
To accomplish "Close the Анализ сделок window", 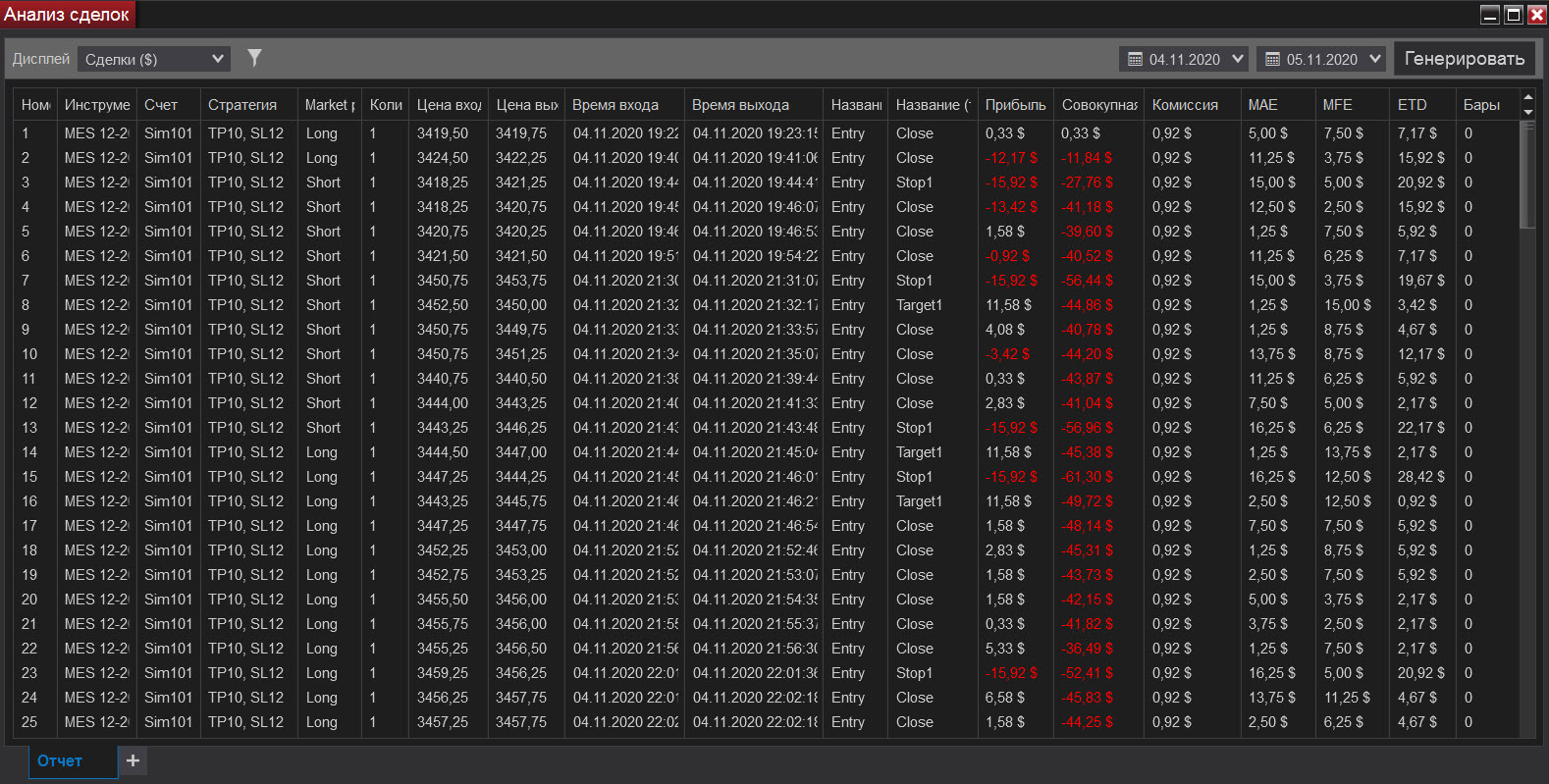I will click(x=1537, y=15).
